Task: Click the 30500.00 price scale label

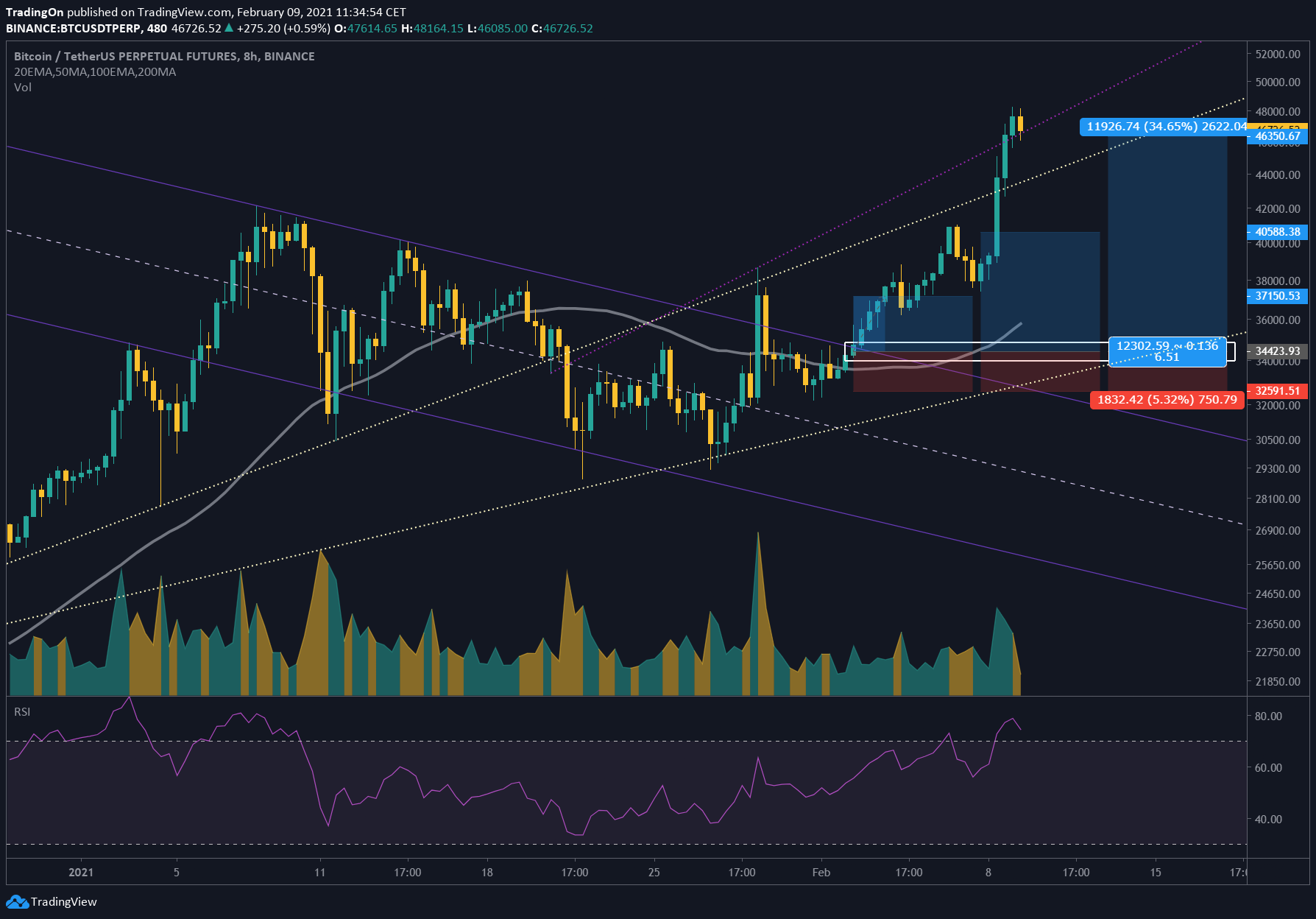Action: coord(1278,440)
